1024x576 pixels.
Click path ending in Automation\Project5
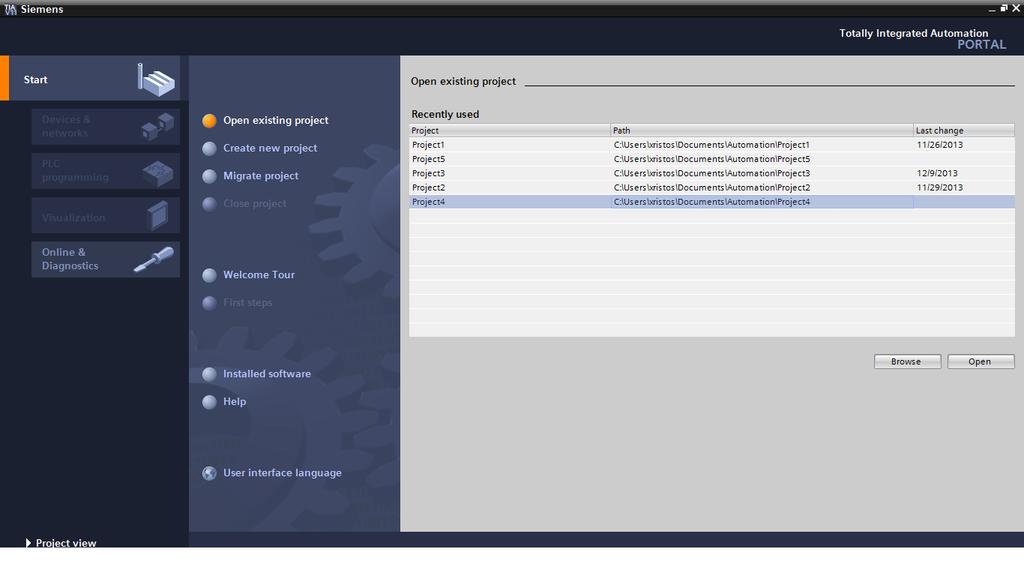point(712,159)
